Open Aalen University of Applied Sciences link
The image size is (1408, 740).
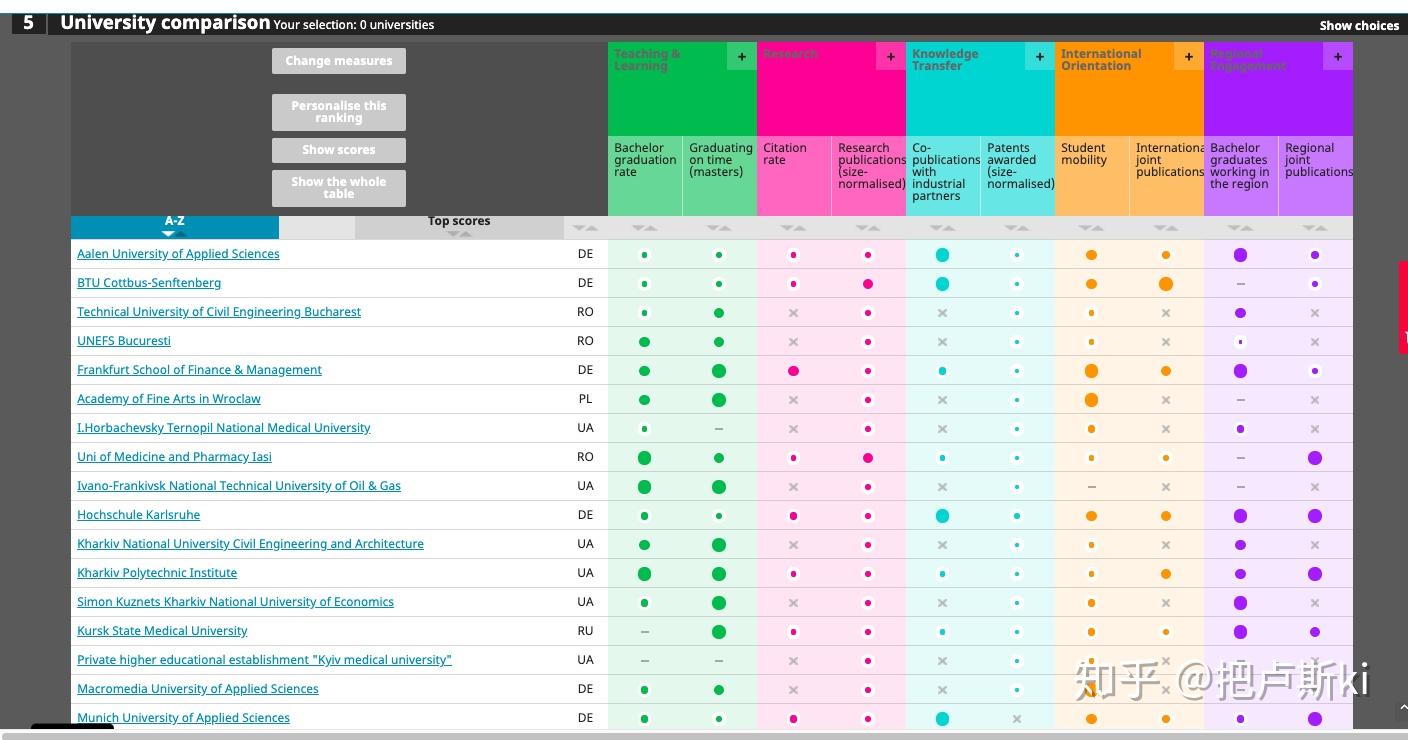coord(178,254)
